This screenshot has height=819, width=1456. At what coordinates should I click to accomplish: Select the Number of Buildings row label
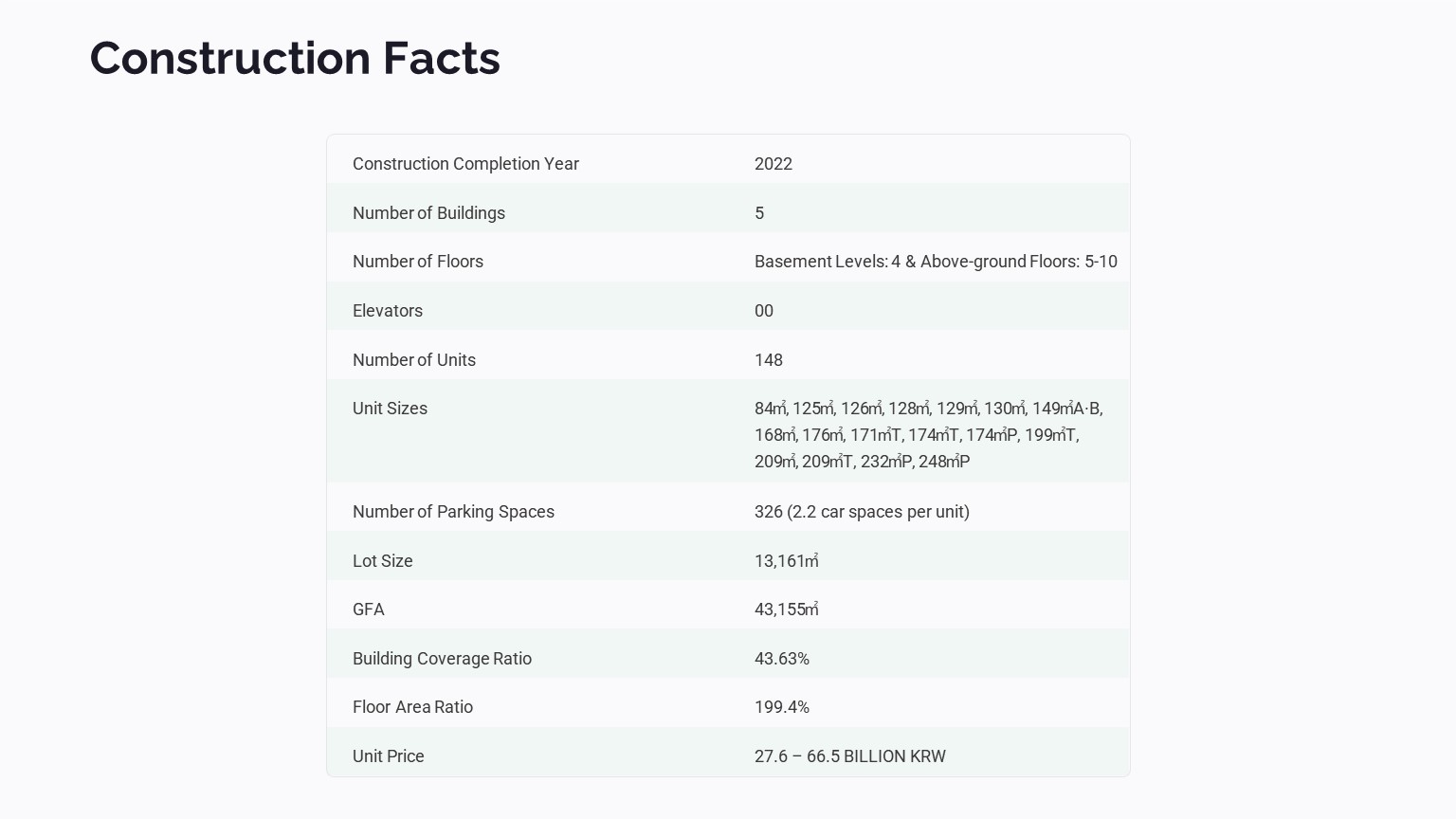[x=428, y=213]
